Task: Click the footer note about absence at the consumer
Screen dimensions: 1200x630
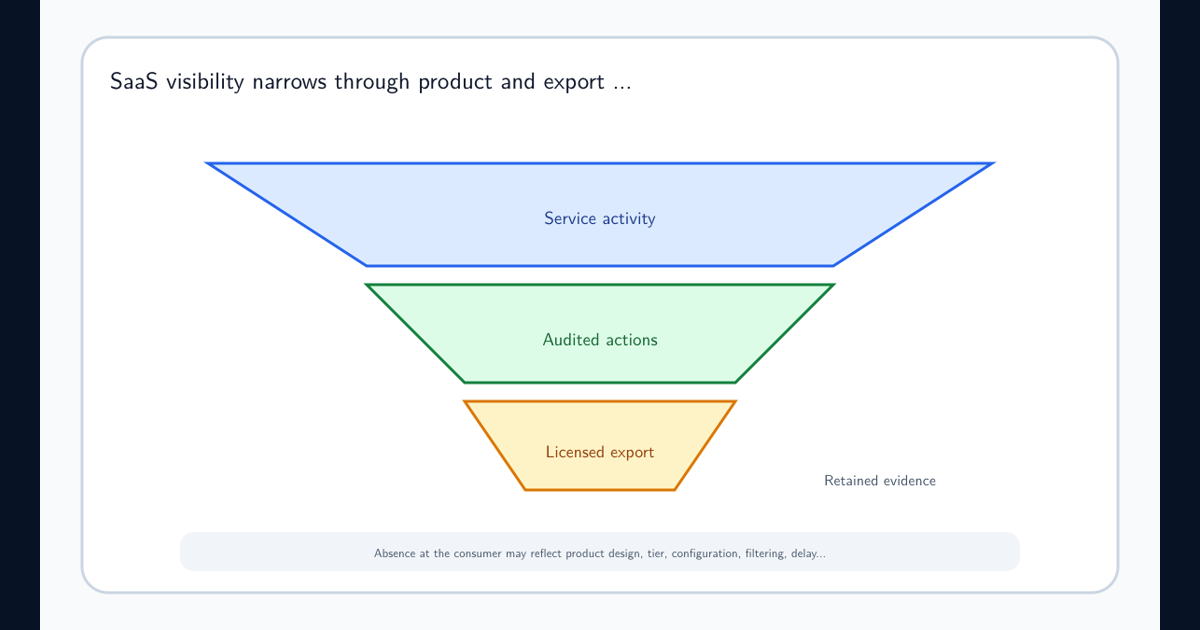Action: (600, 553)
